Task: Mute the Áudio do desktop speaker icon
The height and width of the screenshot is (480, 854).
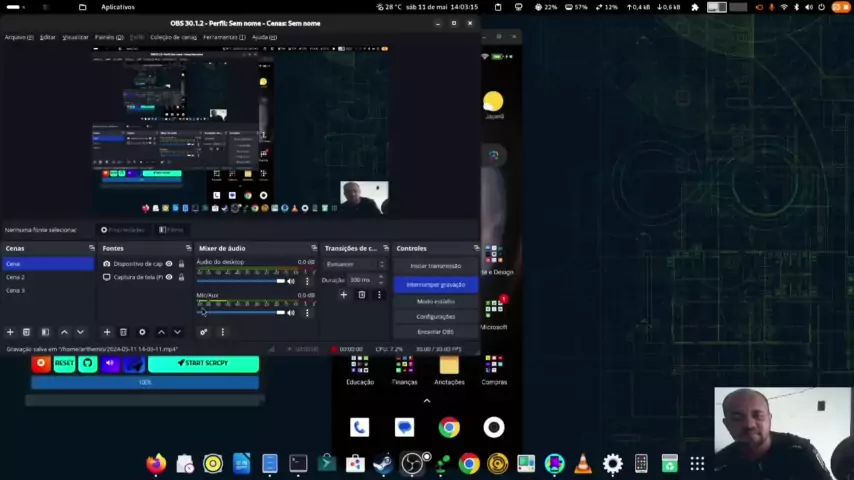Action: (291, 281)
